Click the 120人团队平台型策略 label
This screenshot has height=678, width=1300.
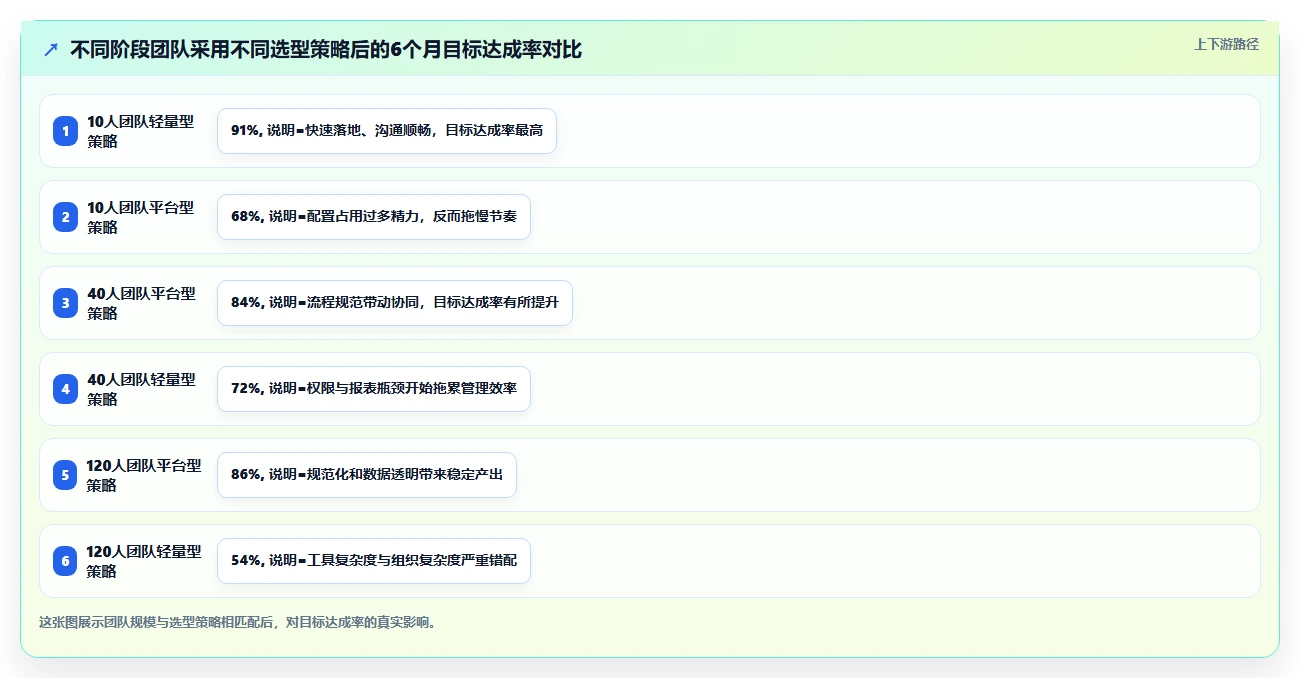tap(144, 475)
